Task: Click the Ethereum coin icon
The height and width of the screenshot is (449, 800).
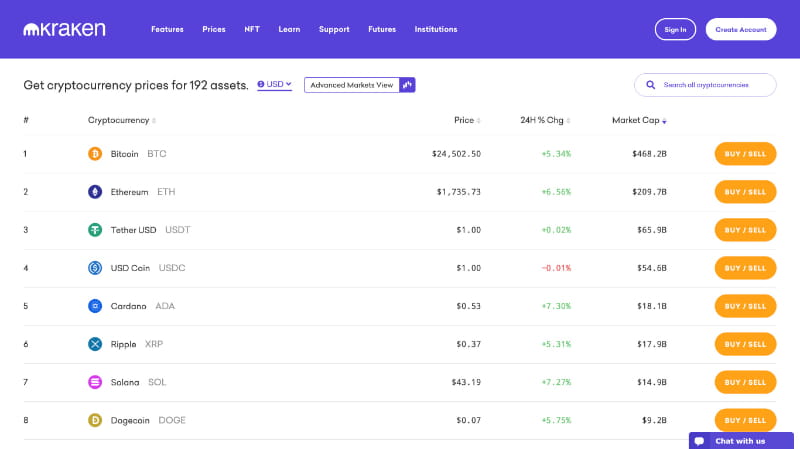Action: (x=95, y=192)
